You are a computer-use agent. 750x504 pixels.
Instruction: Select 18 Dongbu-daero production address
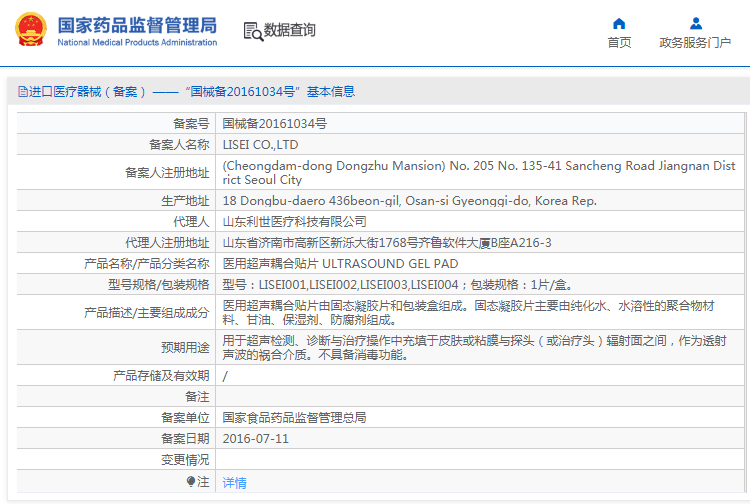point(409,201)
